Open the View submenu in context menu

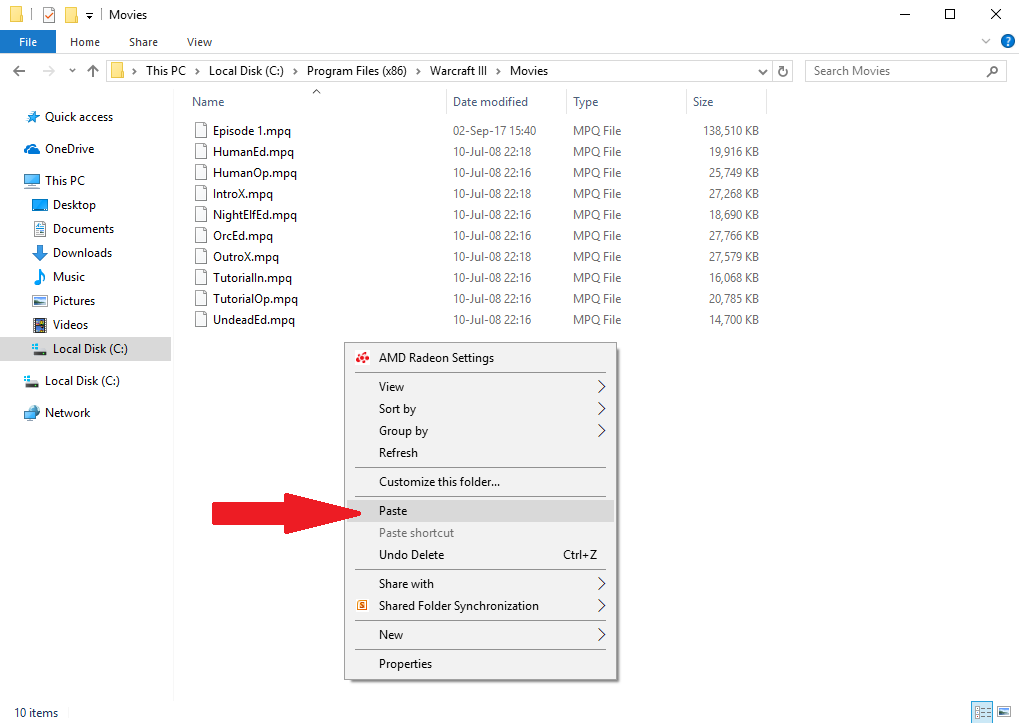(480, 387)
